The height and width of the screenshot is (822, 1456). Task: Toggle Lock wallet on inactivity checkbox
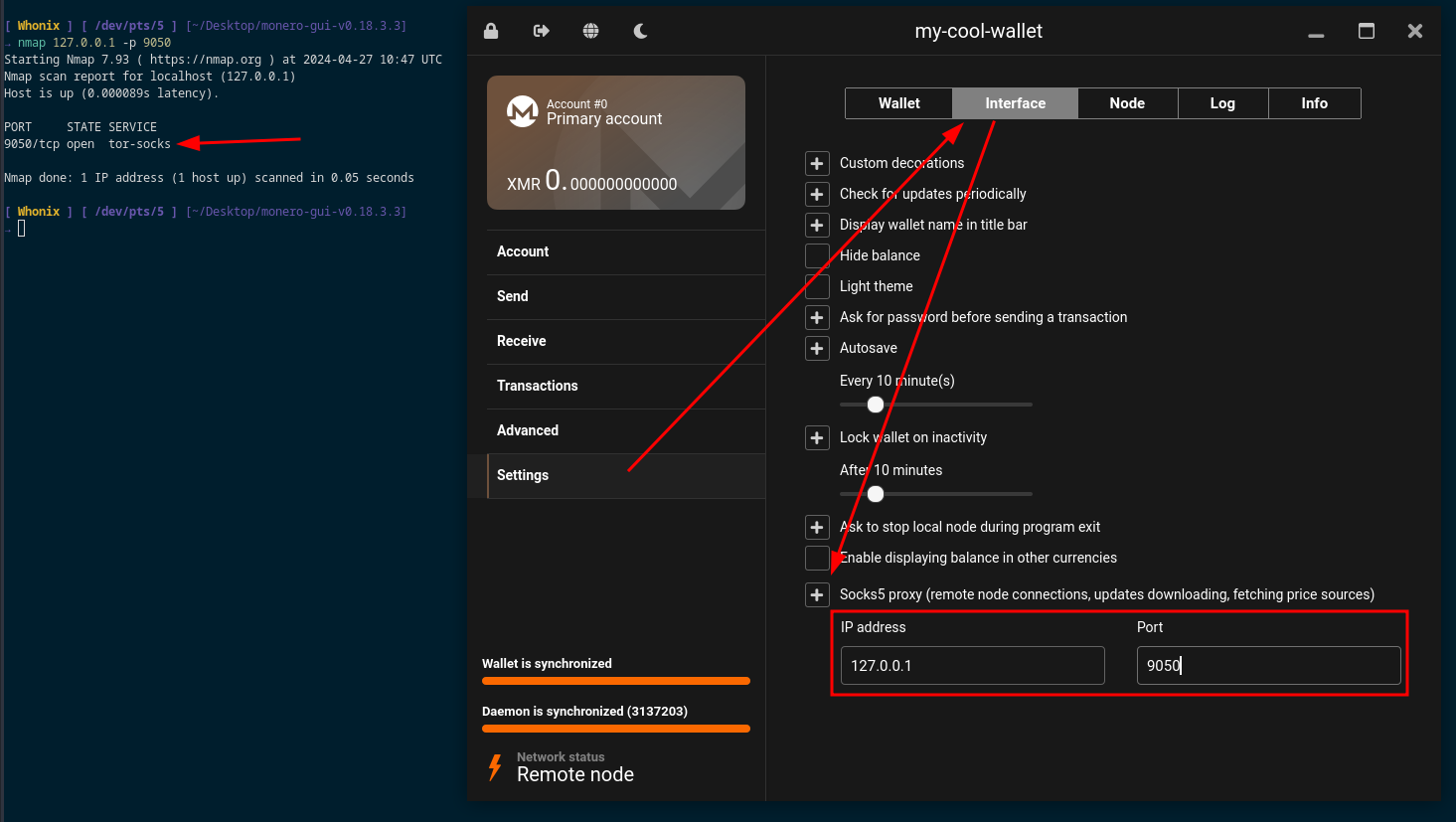click(x=817, y=437)
